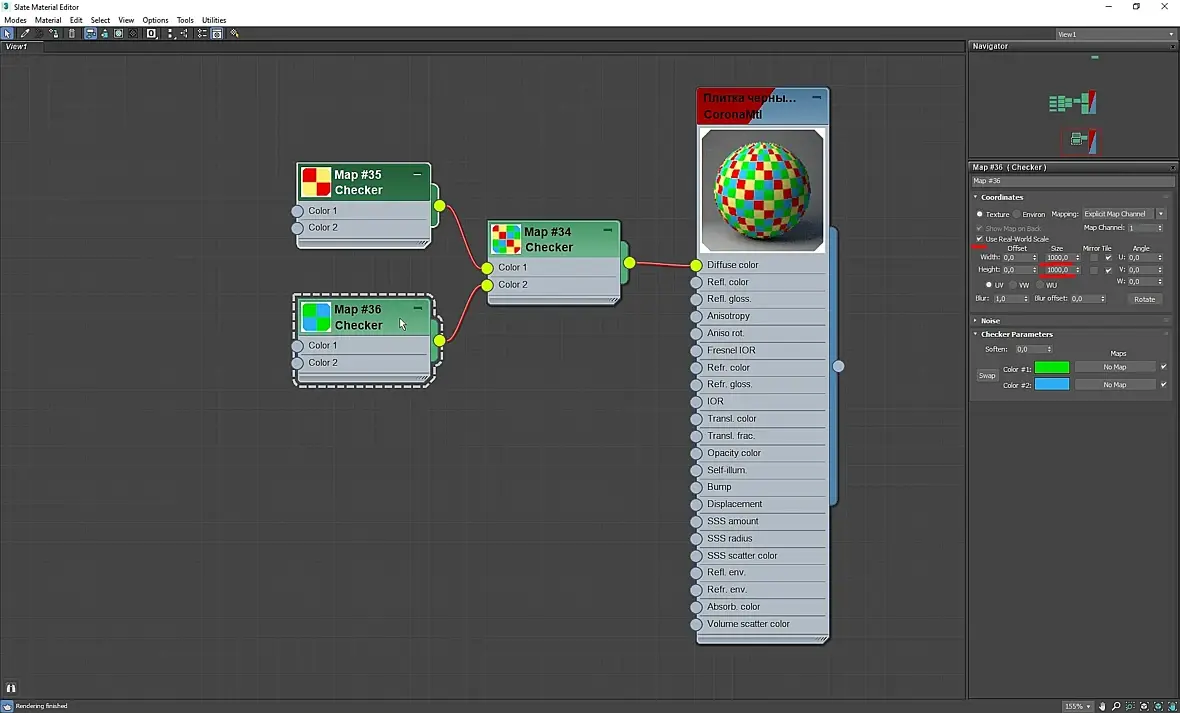Viewport: 1180px width, 713px height.
Task: Activate the Zoom magnifier tool
Action: (1116, 706)
